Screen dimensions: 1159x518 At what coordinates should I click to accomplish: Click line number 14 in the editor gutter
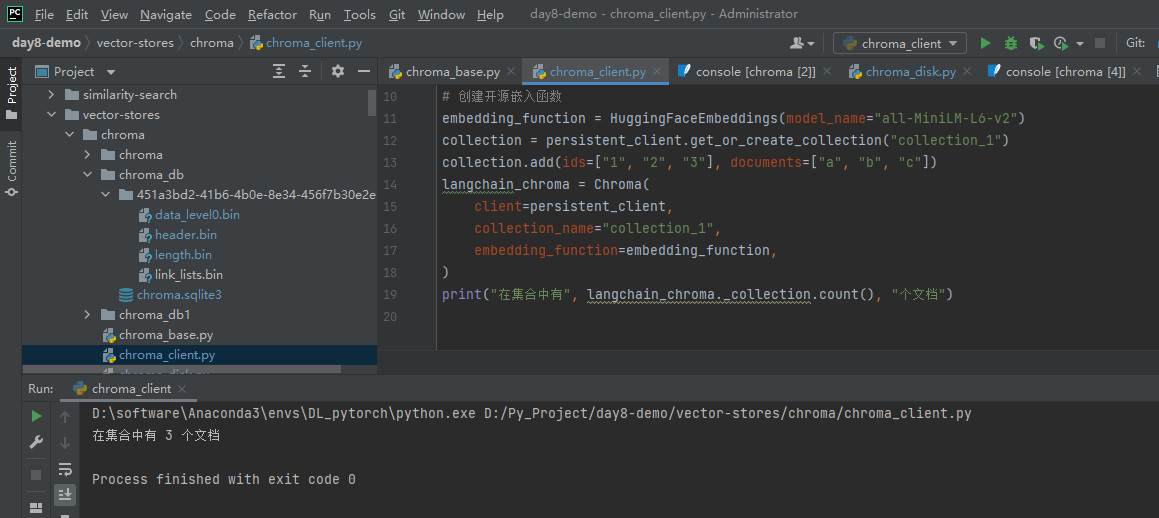(391, 184)
